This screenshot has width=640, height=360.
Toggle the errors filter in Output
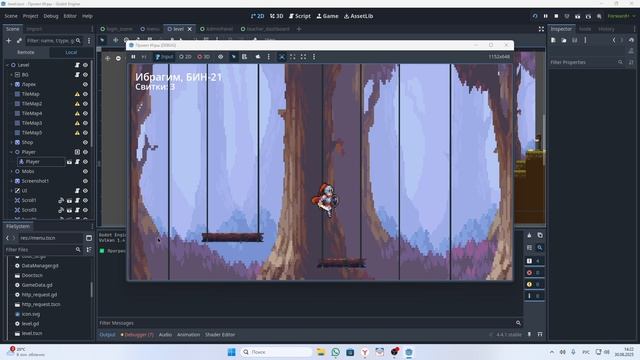(x=534, y=272)
